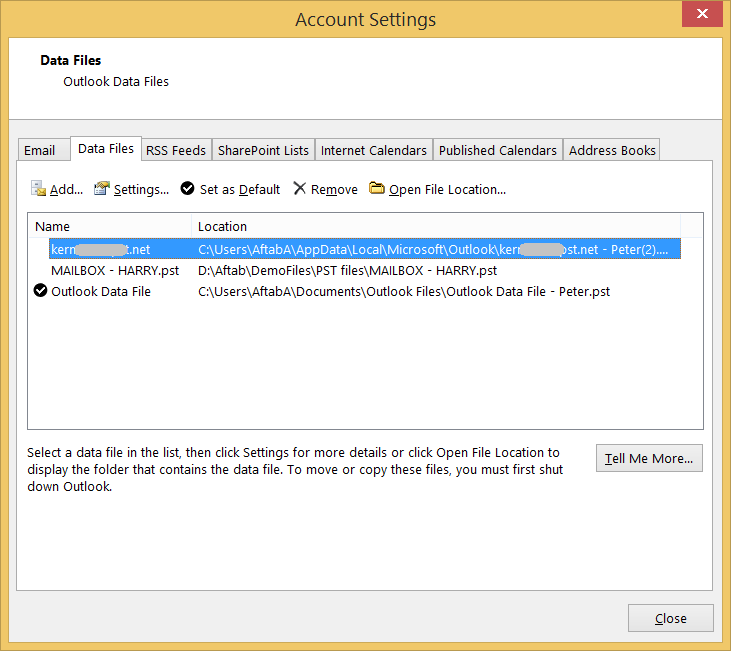Sort the list by the Name column header
The width and height of the screenshot is (731, 652).
[110, 226]
